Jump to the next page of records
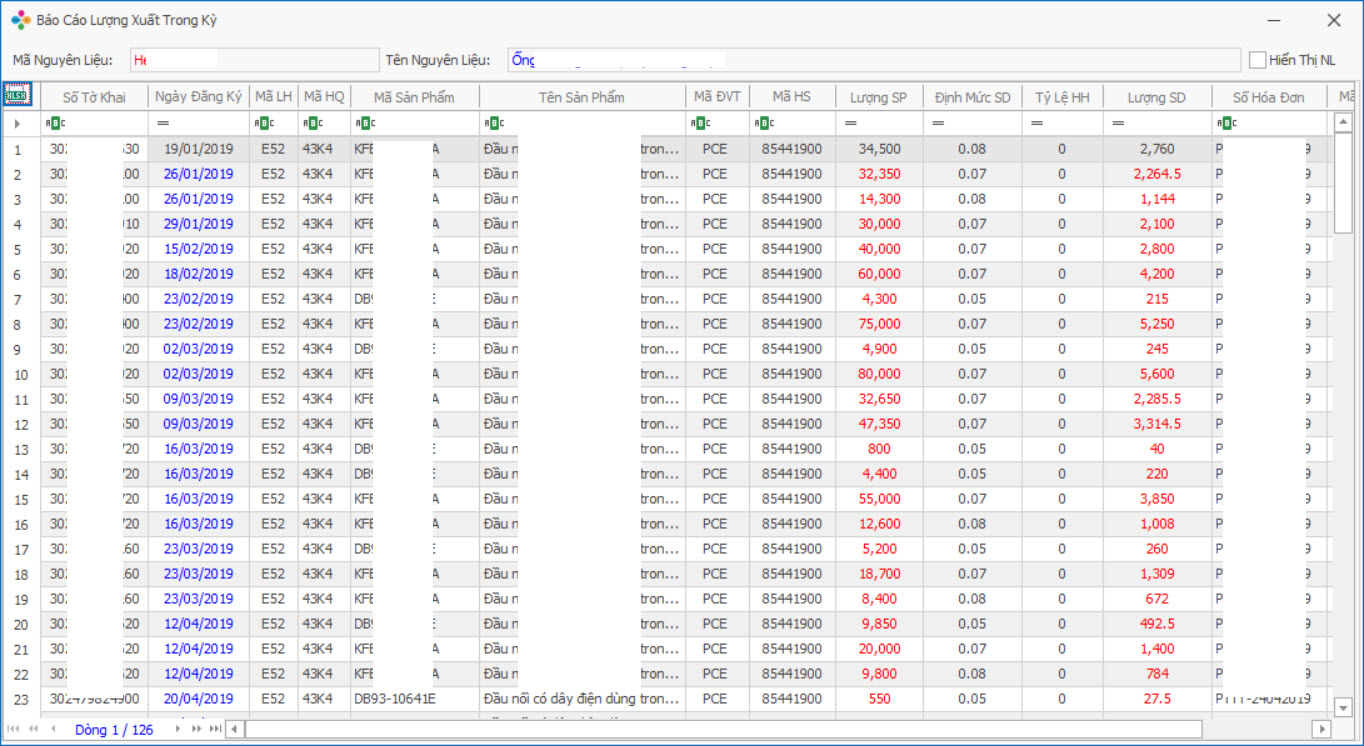This screenshot has height=746, width=1364. point(196,729)
